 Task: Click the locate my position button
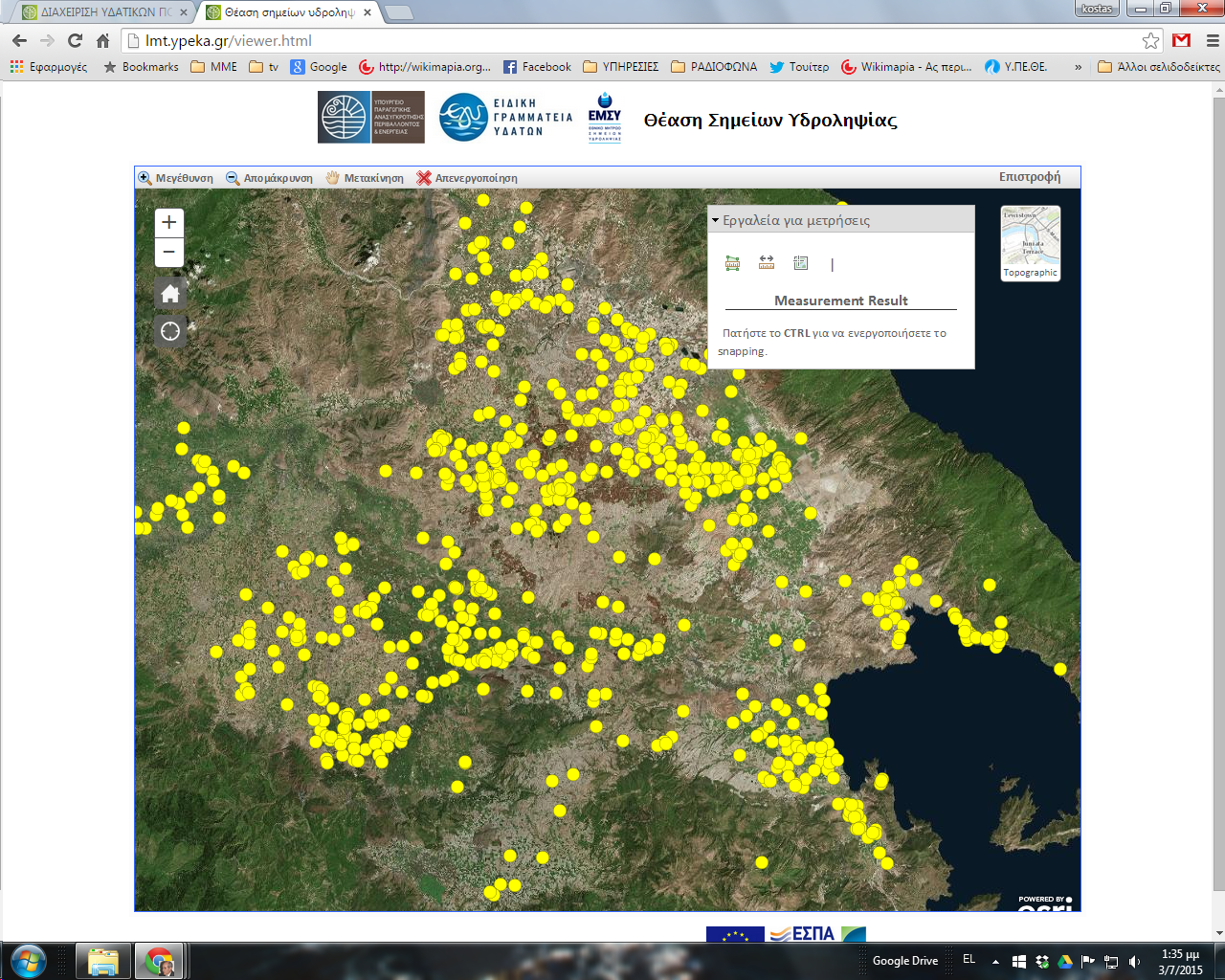tap(170, 332)
